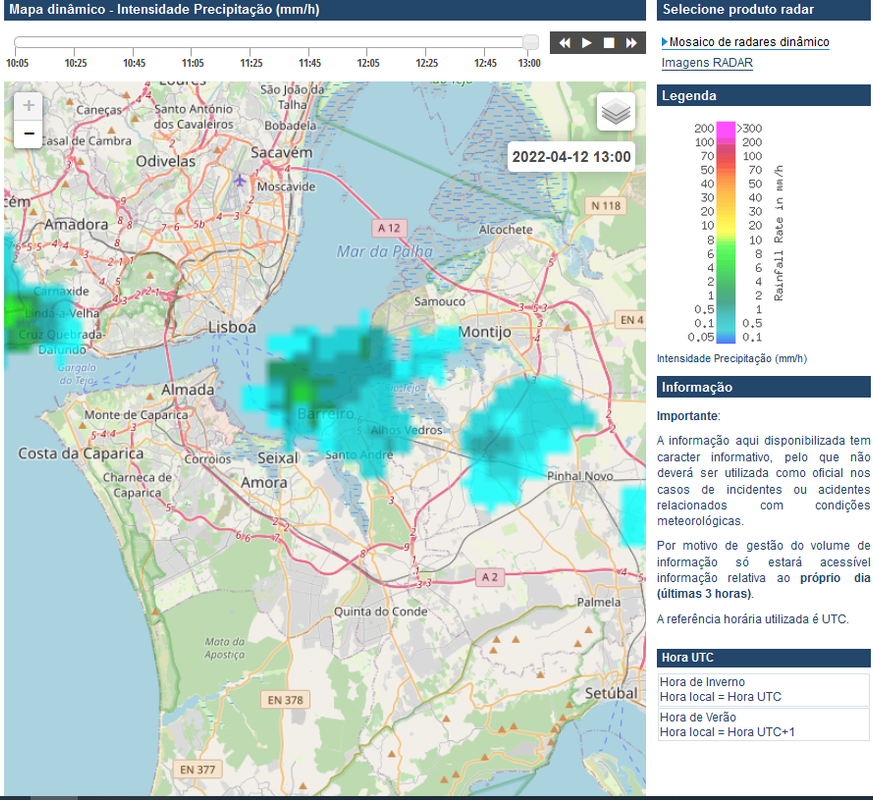Screen dimensions: 873x800
Task: Jump to 12:45 on the timeline
Action: click(x=485, y=63)
